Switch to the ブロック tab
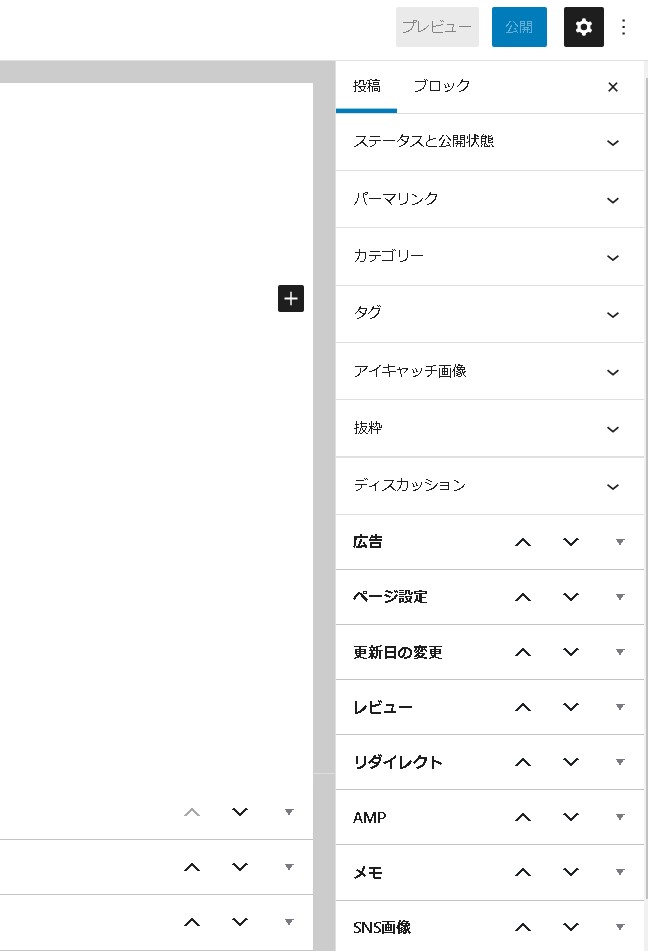Image resolution: width=648 pixels, height=951 pixels. [441, 86]
